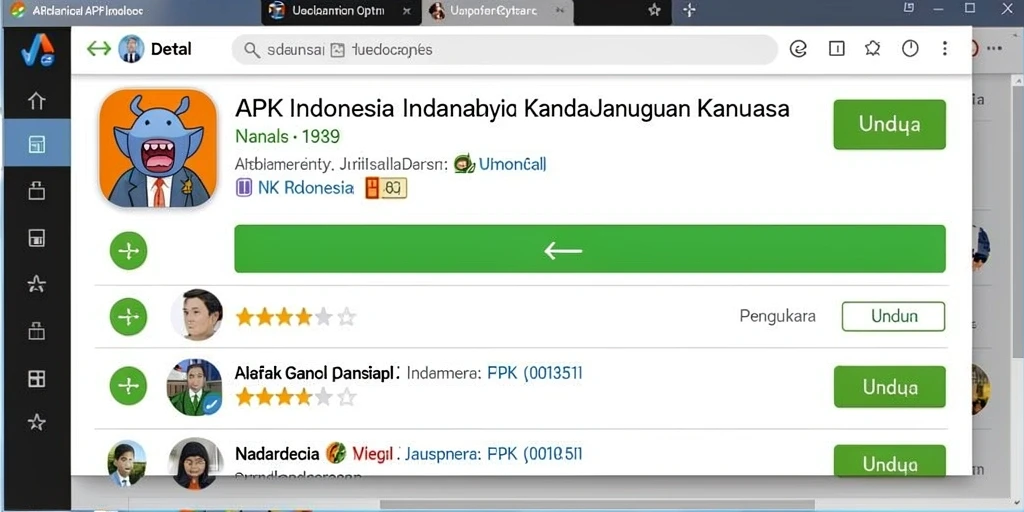Click star rating under Alafak Ganol Pansiapl

296,397
